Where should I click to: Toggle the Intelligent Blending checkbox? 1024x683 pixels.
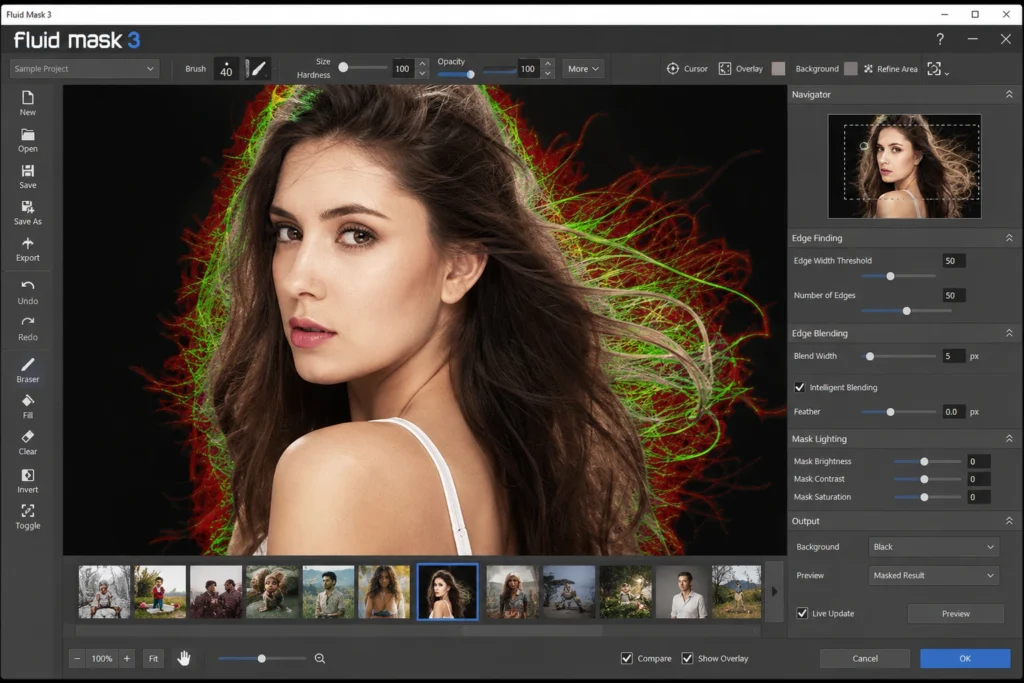click(x=799, y=387)
